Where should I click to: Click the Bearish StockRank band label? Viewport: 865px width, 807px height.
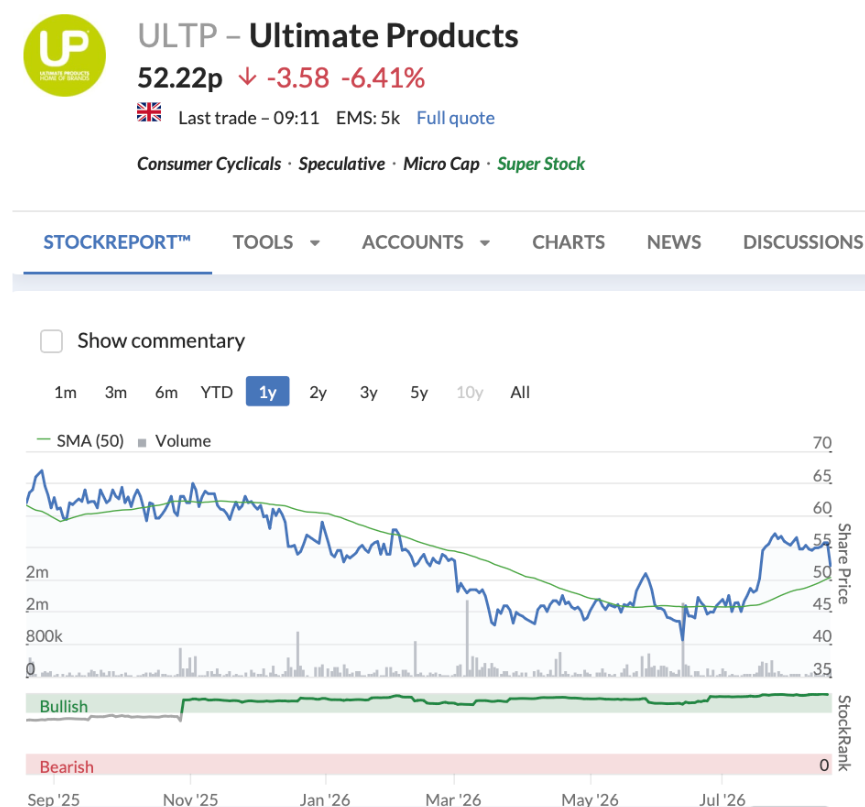pos(67,767)
